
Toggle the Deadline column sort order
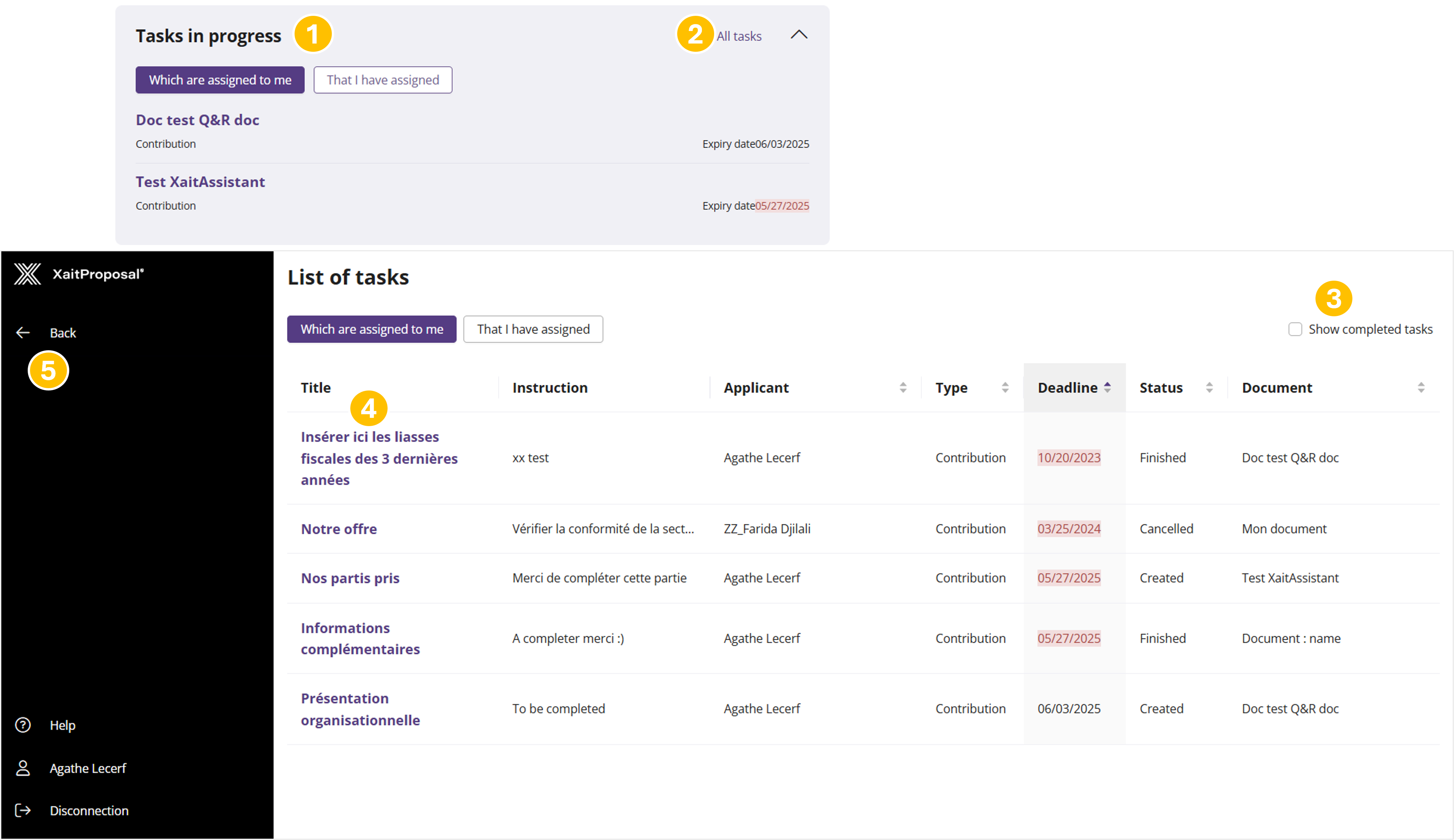point(1107,388)
